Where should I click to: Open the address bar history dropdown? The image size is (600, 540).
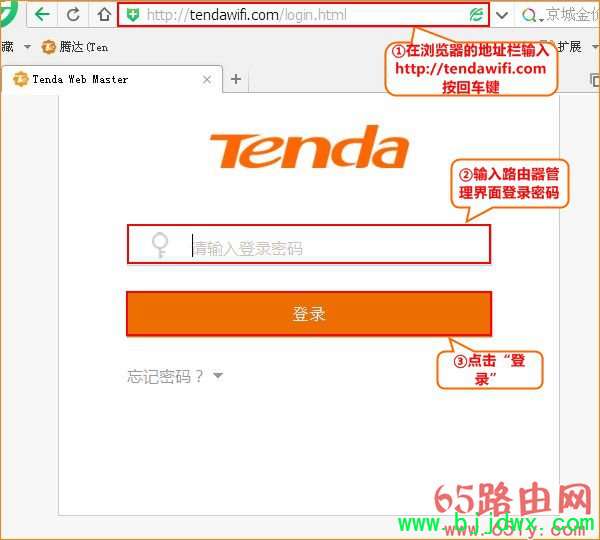click(x=502, y=15)
